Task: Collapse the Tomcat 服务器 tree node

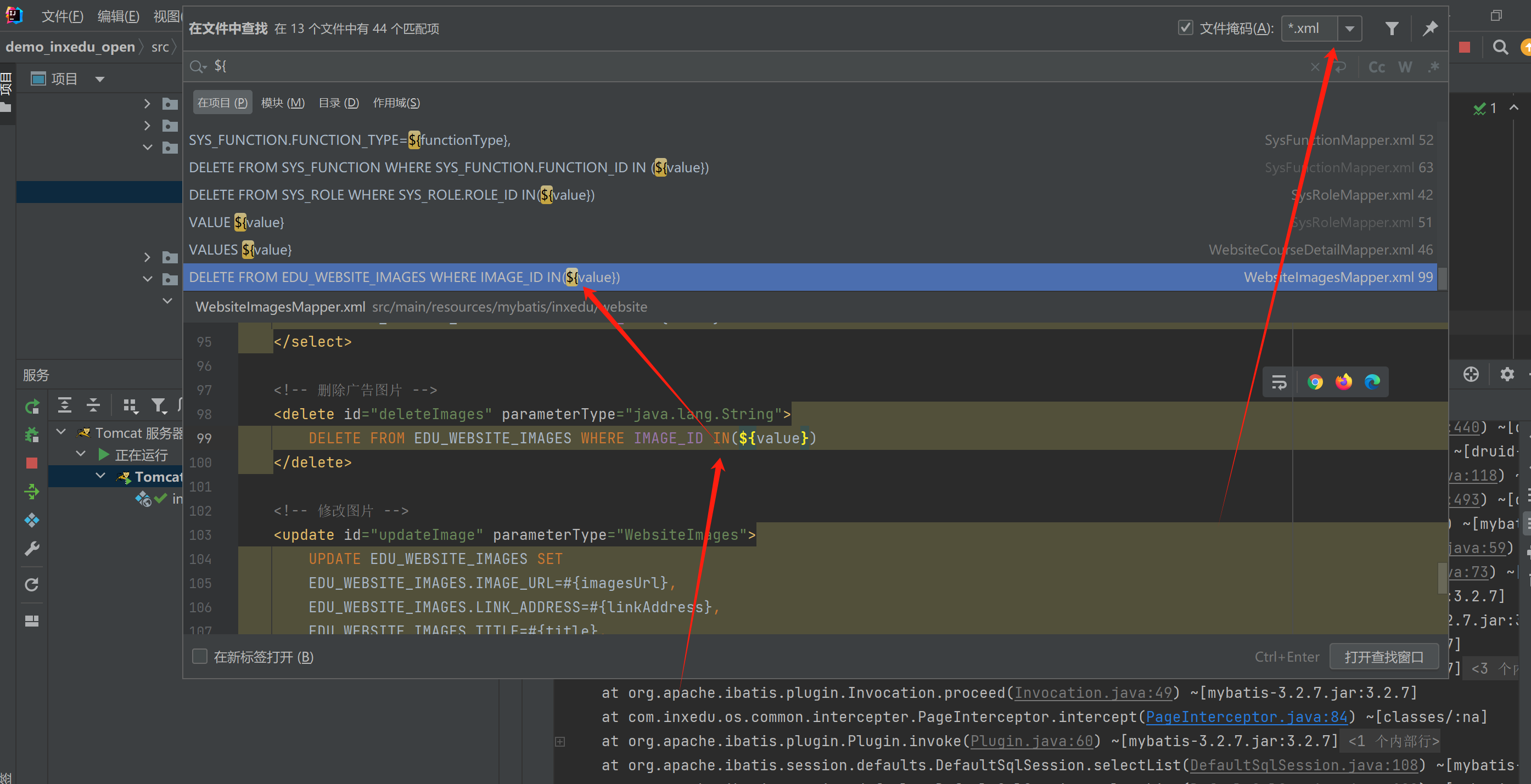Action: (60, 432)
